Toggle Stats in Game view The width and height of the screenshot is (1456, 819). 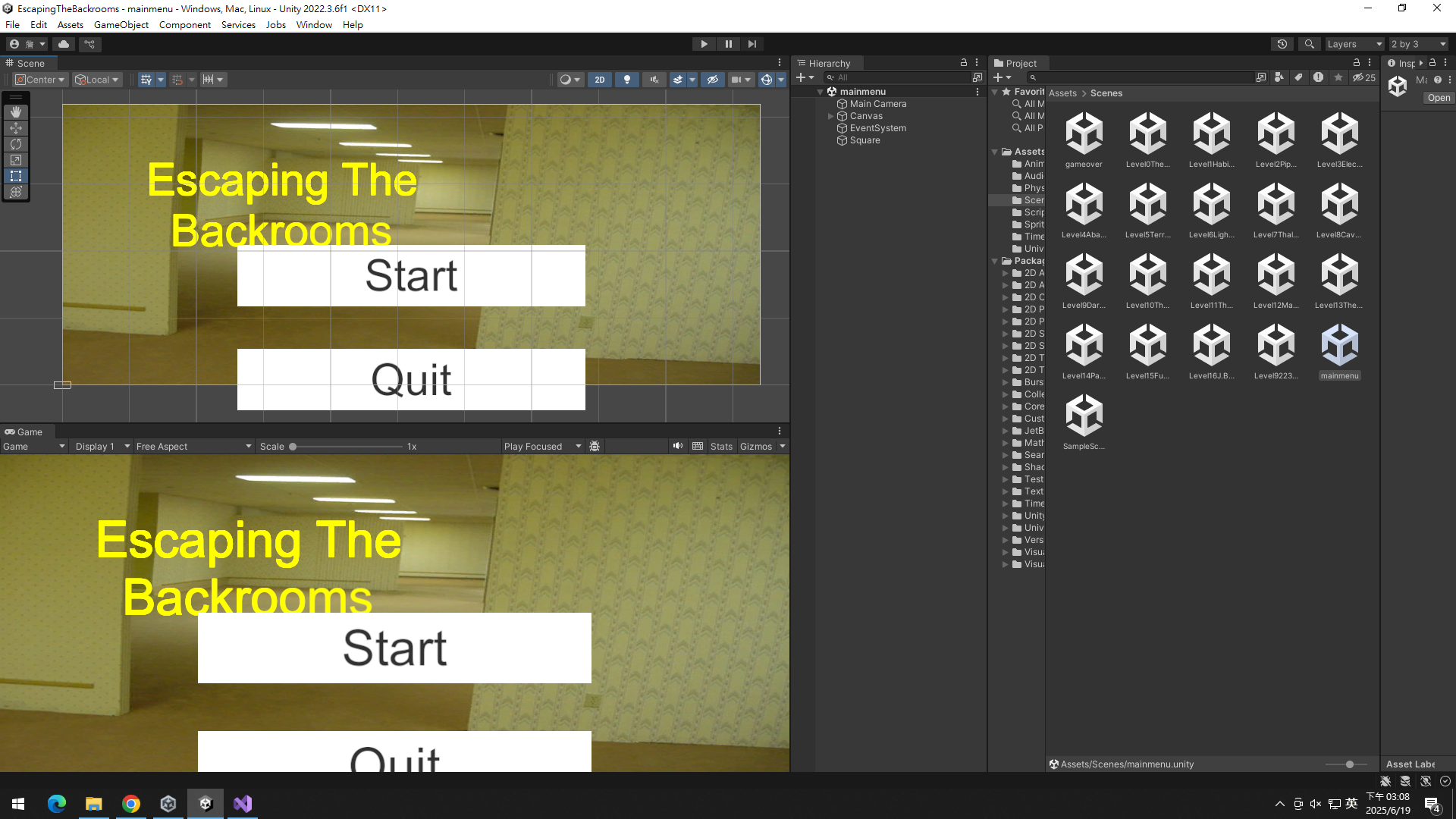pos(721,446)
